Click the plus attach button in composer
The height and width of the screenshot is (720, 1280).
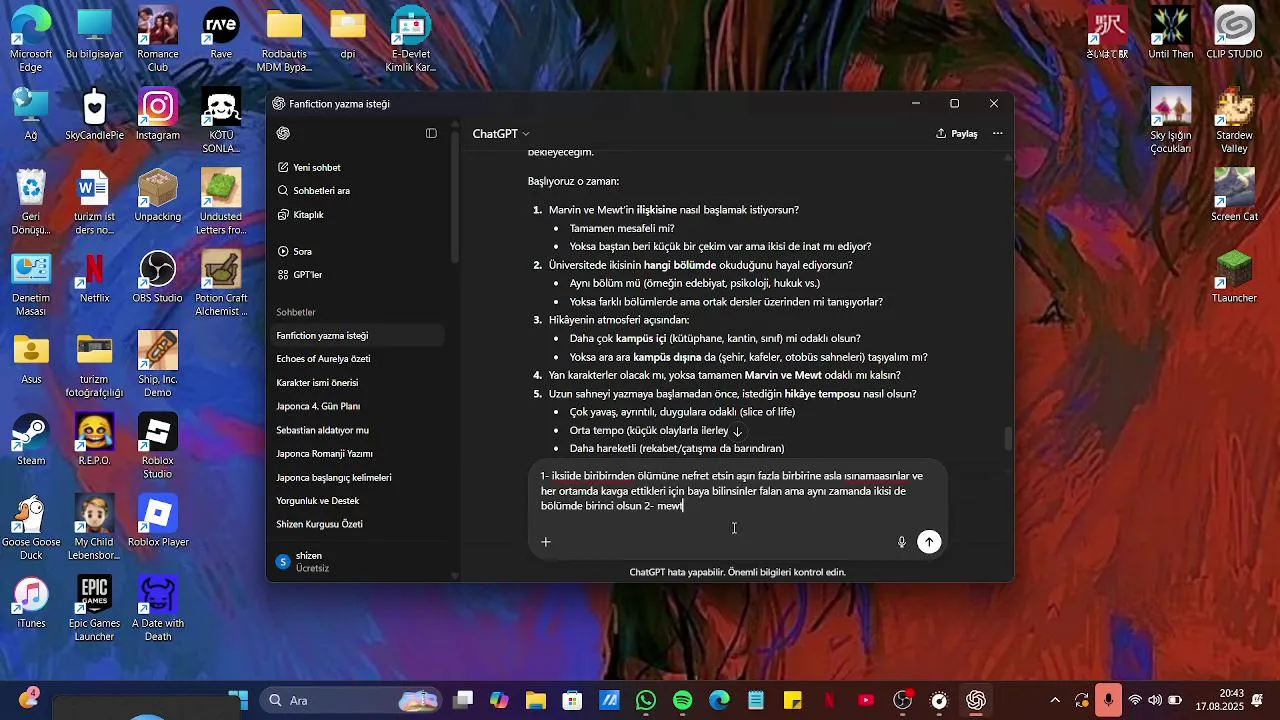pyautogui.click(x=546, y=542)
